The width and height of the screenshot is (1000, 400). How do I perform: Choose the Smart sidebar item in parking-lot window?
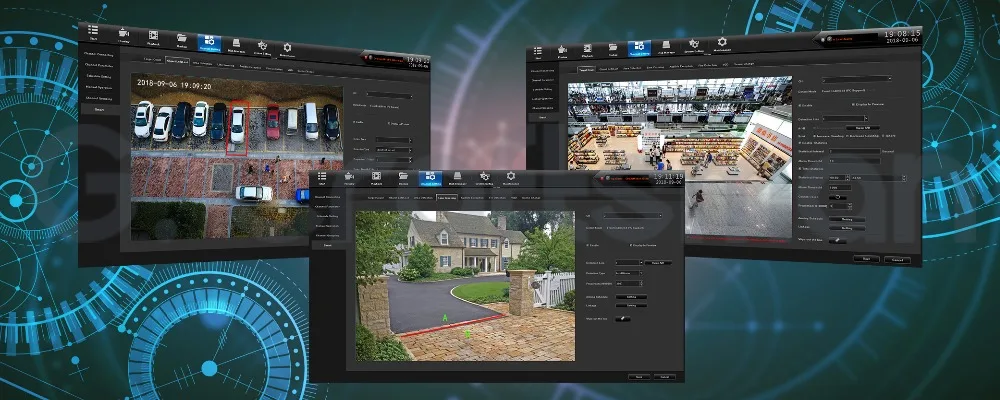[98, 109]
